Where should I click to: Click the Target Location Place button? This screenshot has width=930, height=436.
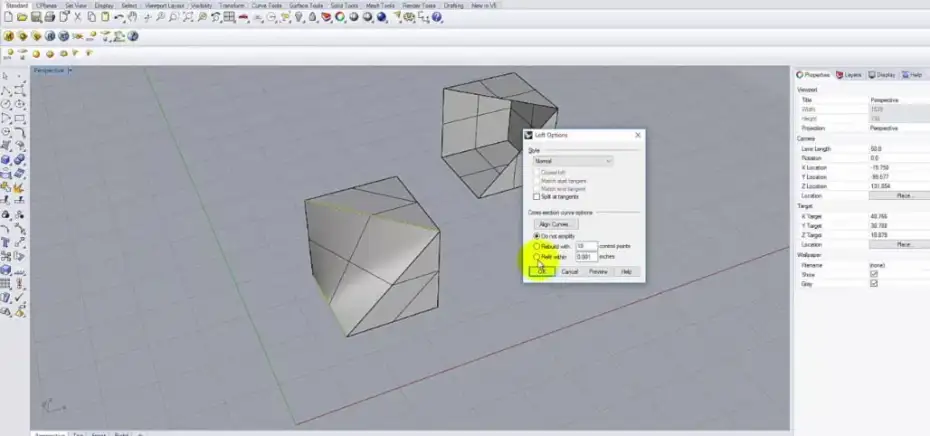tap(902, 244)
